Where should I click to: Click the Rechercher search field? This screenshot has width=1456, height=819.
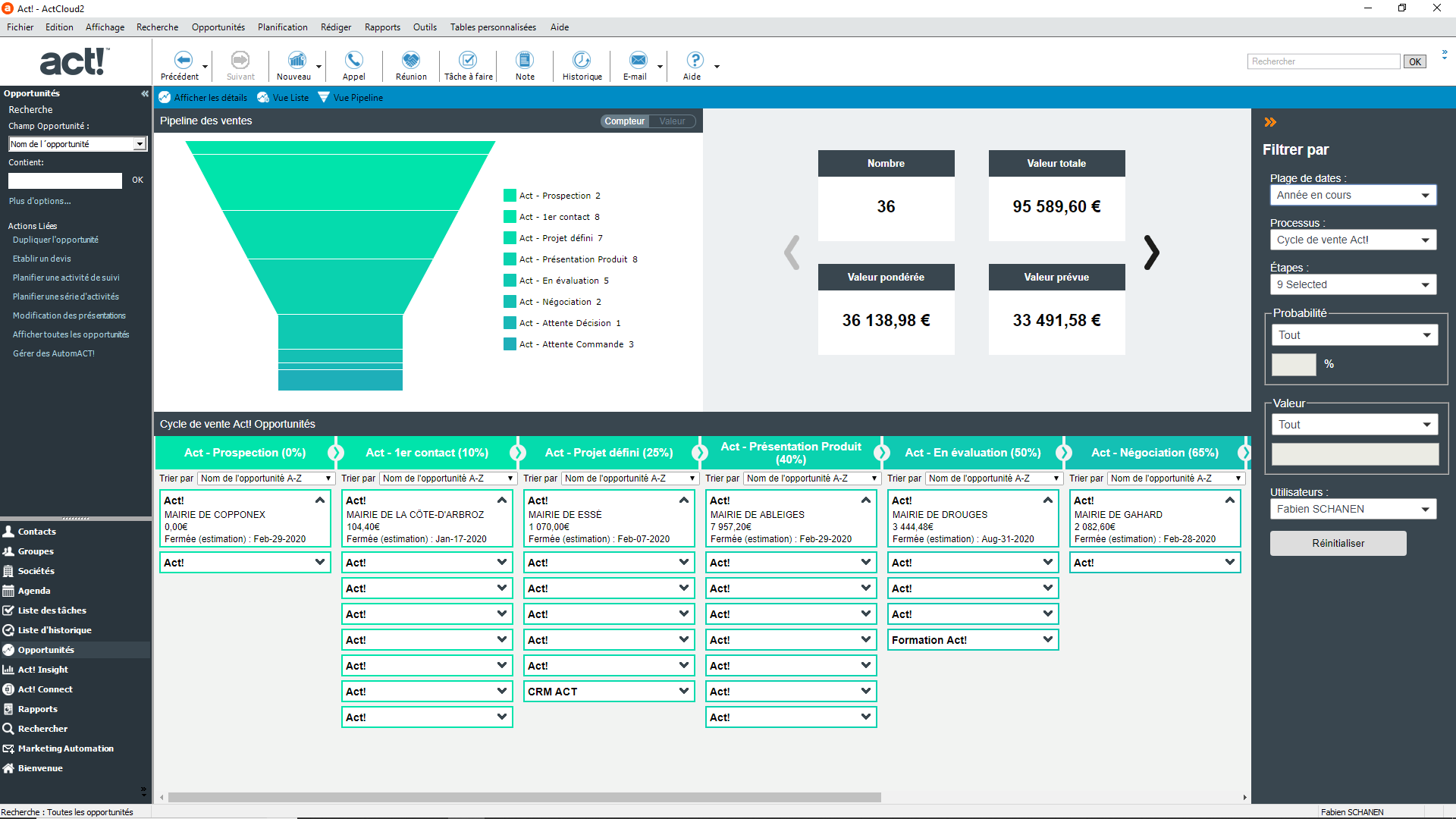1323,61
